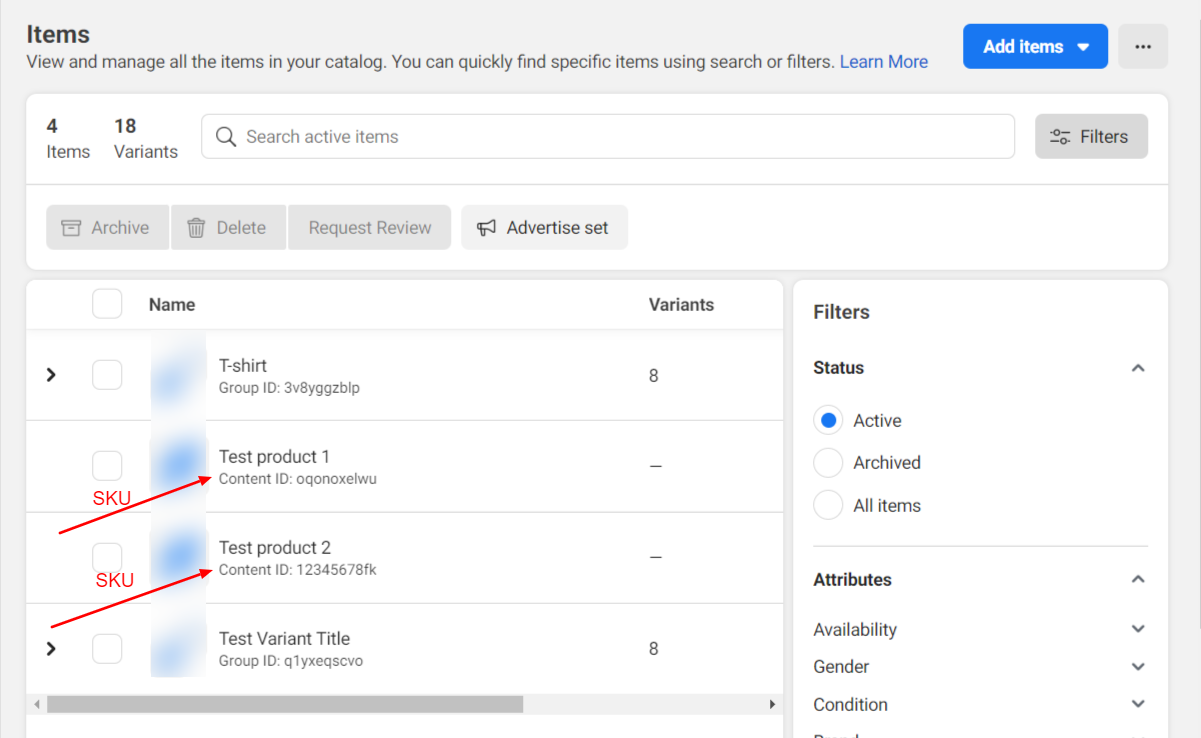
Task: Collapse the Attributes filter section
Action: [x=1137, y=580]
